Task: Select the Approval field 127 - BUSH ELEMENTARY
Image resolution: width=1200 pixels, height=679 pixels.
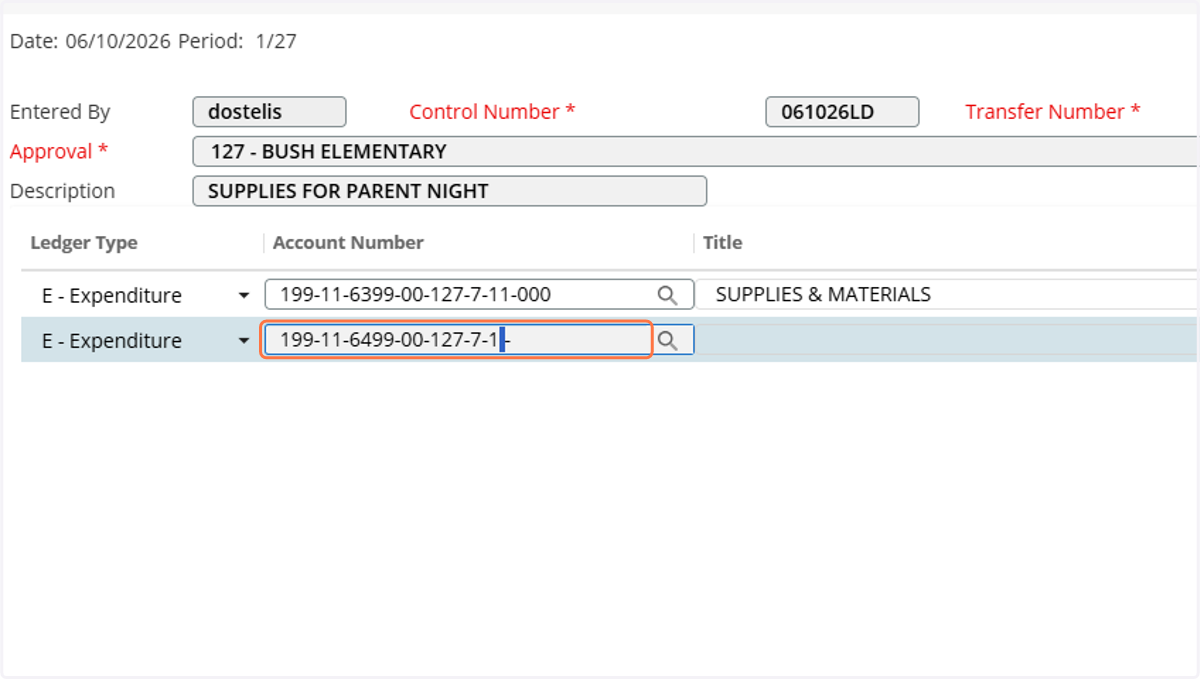Action: [695, 152]
